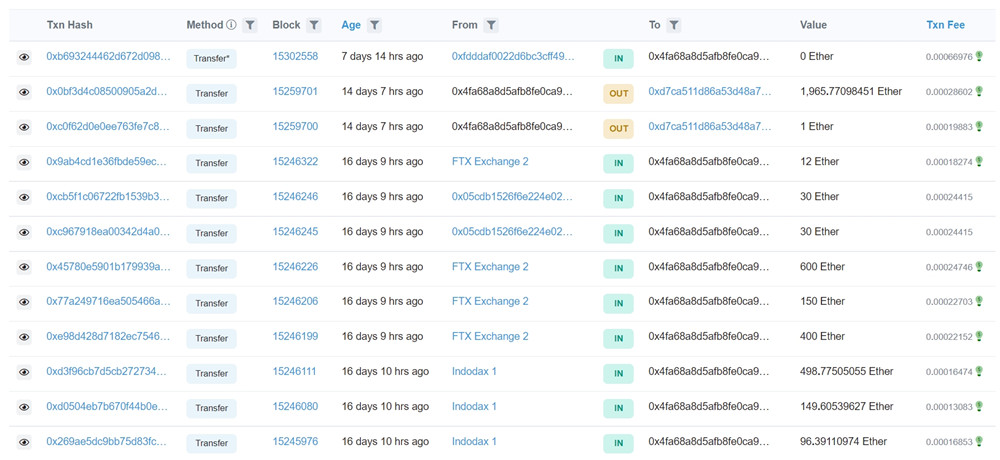Click info icon next to Method header
Screen dimensions: 1000x460
[231, 25]
